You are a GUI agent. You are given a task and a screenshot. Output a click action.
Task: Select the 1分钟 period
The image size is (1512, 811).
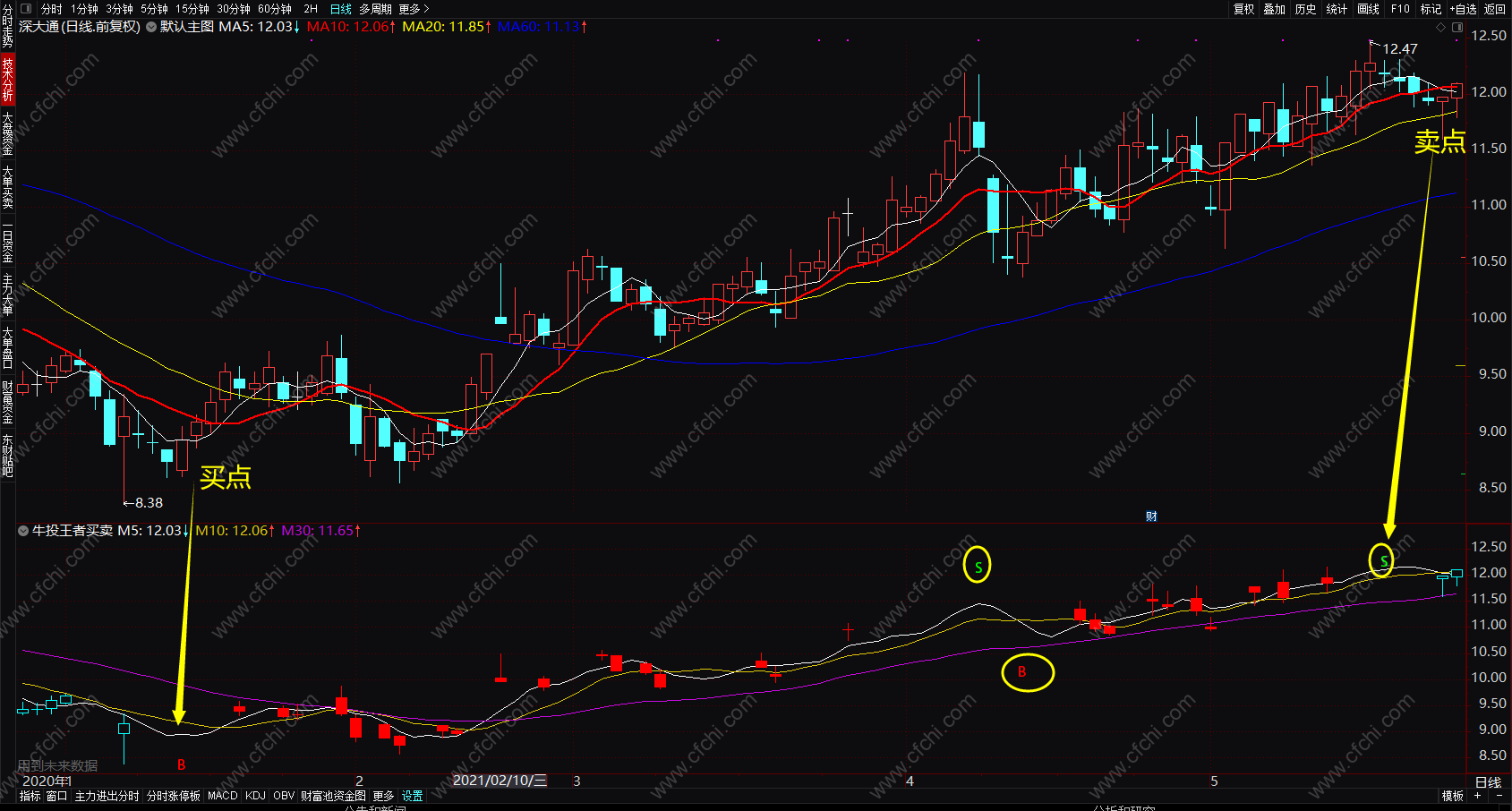click(x=84, y=9)
